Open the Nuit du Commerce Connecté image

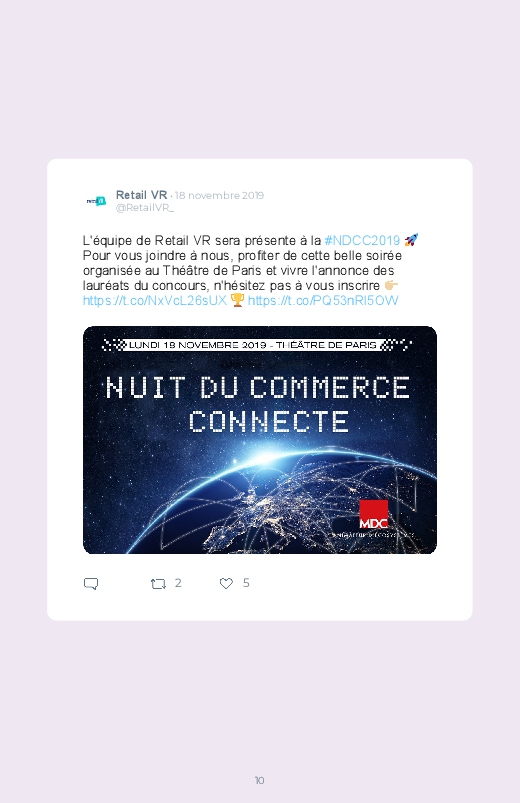(260, 440)
